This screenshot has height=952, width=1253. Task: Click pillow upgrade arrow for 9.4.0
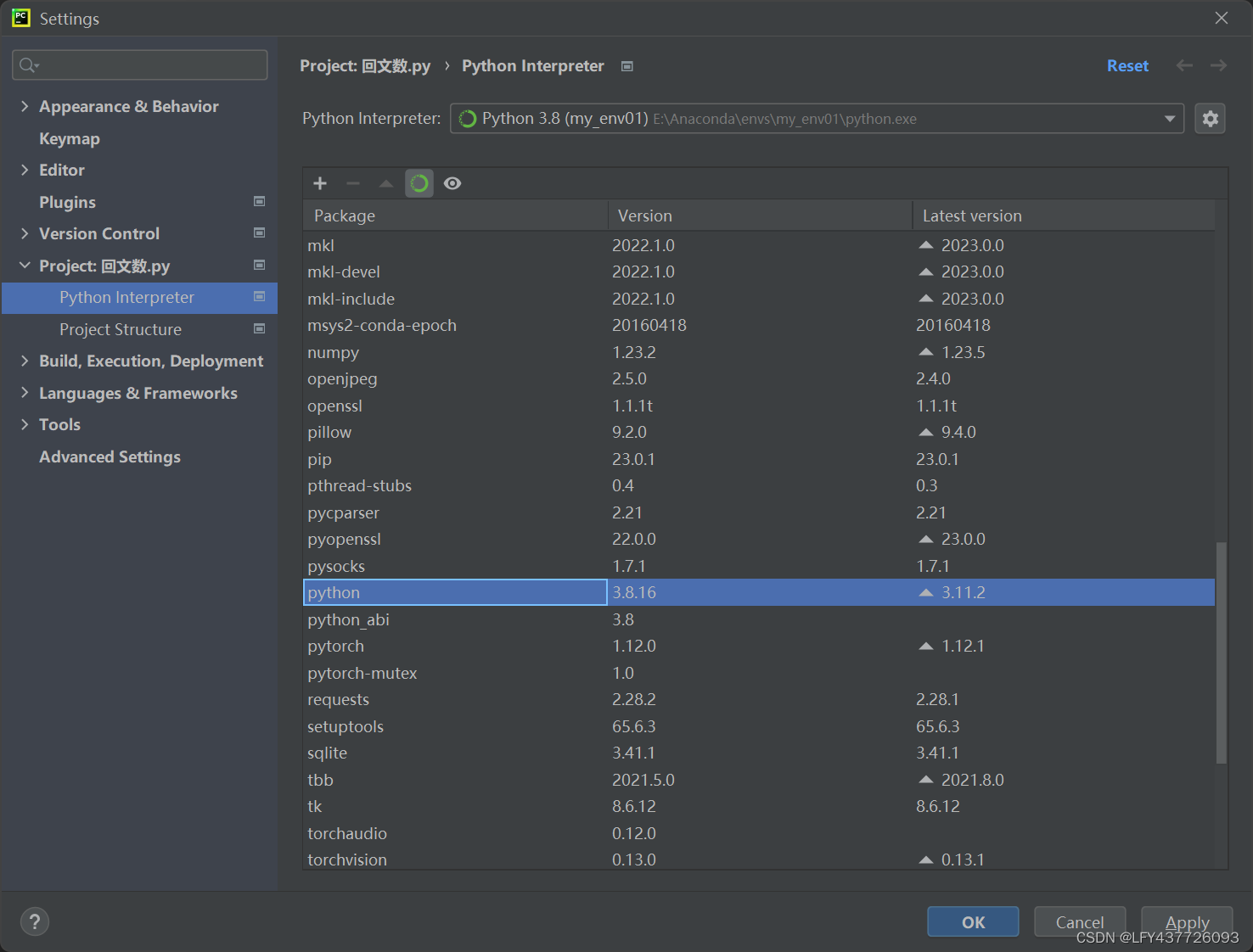point(926,432)
